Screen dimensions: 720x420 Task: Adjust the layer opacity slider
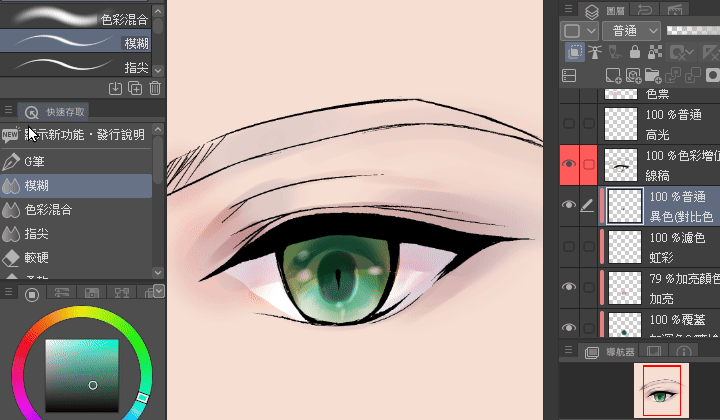coord(693,30)
